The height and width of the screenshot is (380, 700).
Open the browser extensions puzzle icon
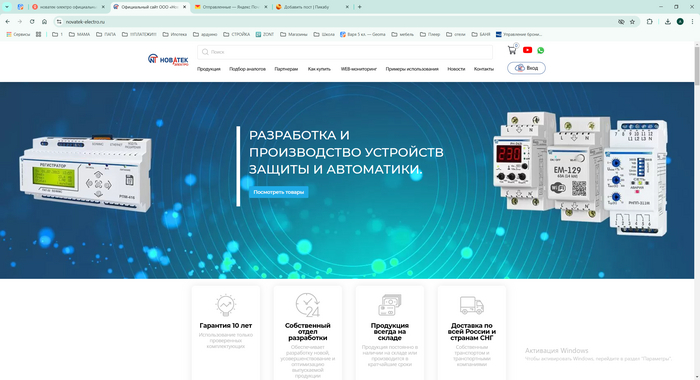tap(650, 21)
